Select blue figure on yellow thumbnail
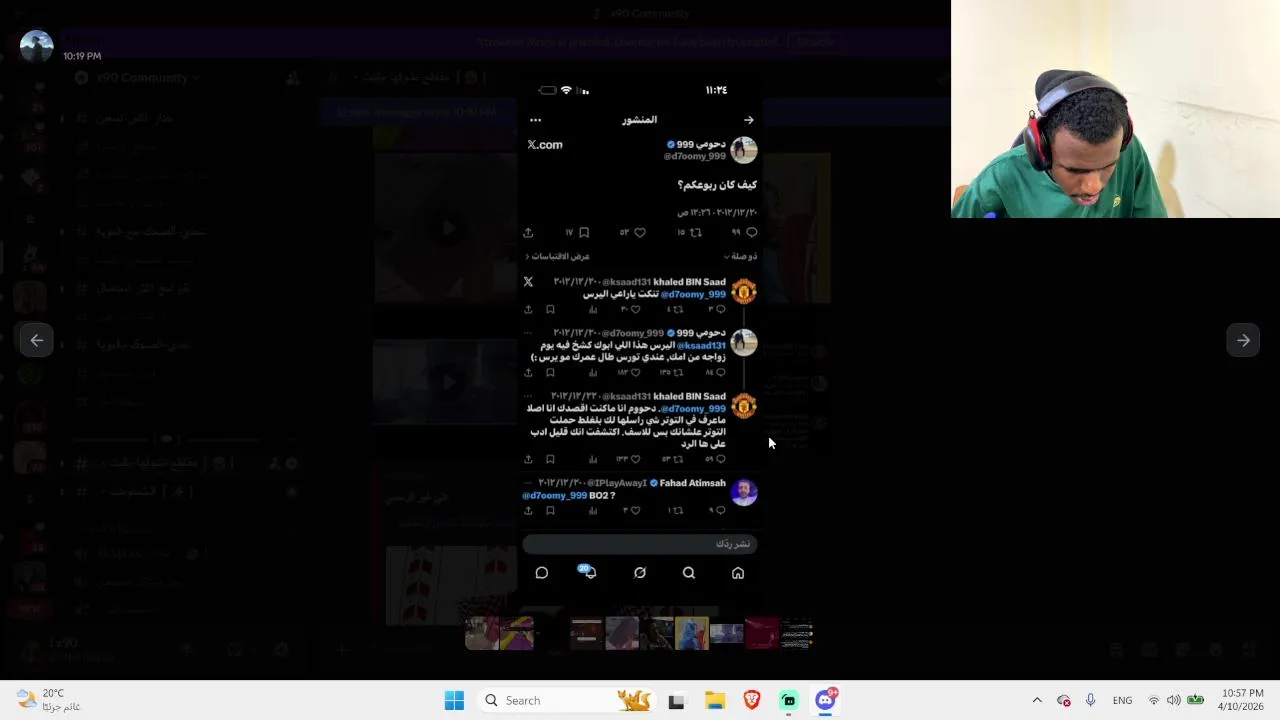 click(691, 633)
